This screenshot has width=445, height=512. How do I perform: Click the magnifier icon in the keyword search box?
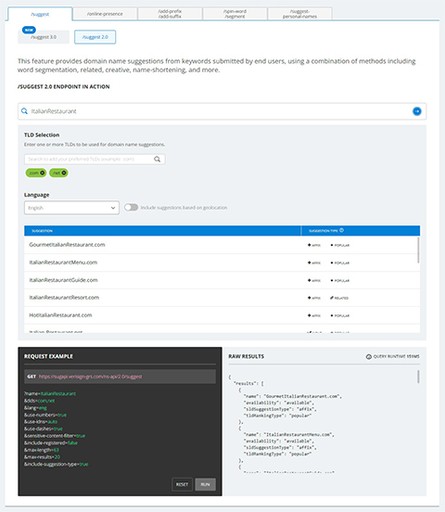pos(24,111)
